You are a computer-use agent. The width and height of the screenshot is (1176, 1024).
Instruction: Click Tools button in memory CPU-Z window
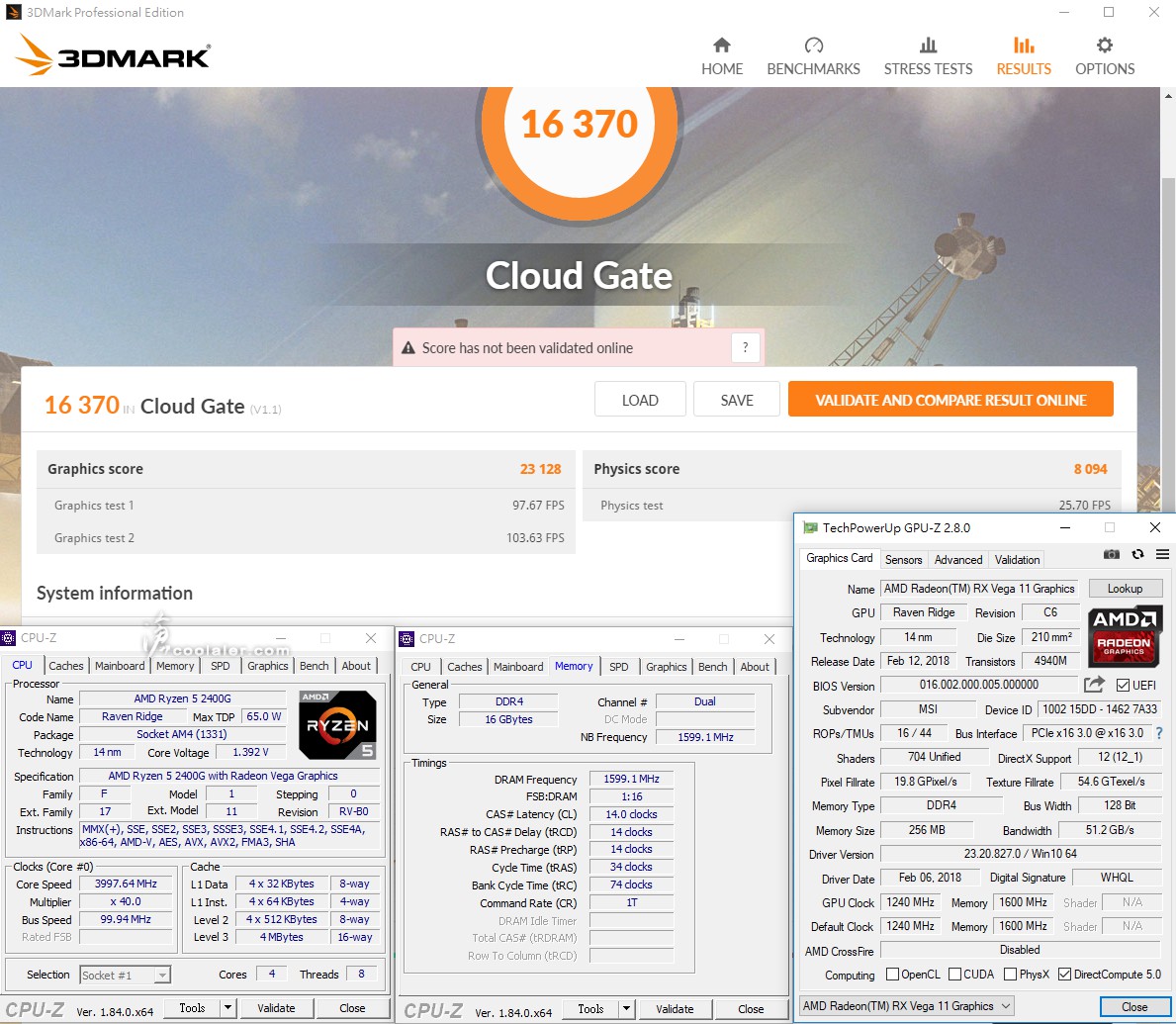click(590, 1008)
